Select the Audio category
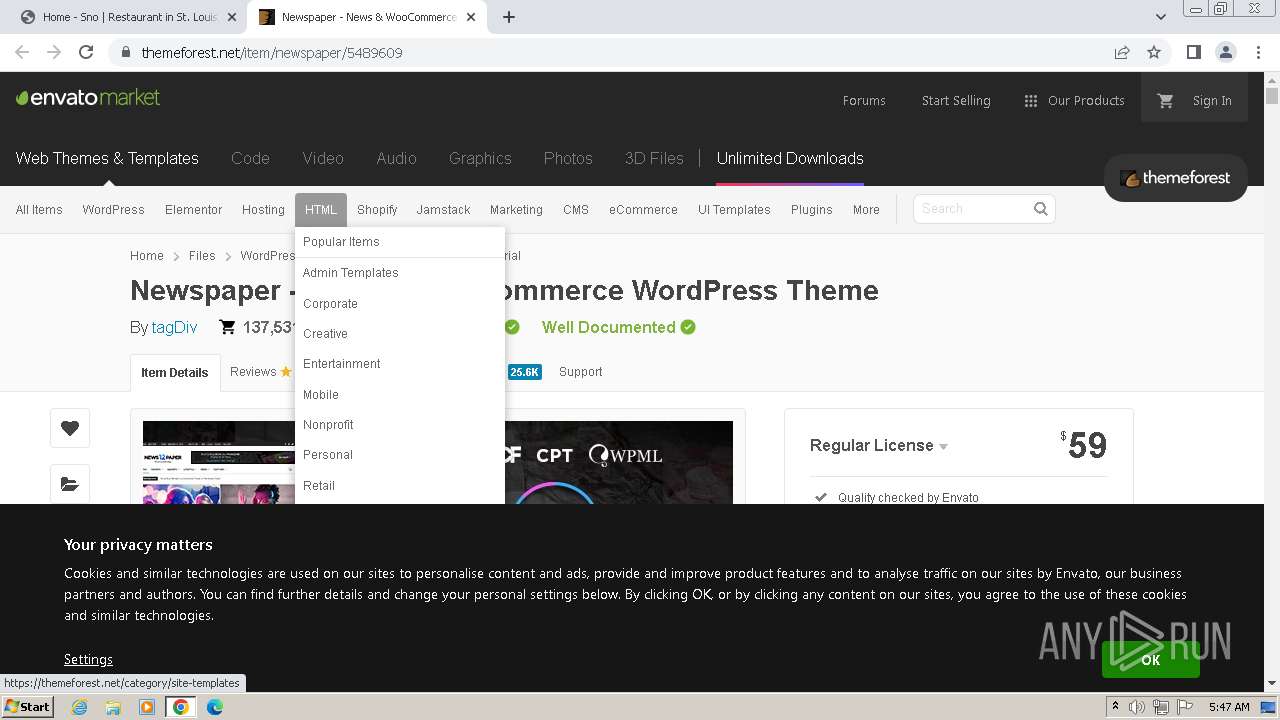 click(396, 158)
